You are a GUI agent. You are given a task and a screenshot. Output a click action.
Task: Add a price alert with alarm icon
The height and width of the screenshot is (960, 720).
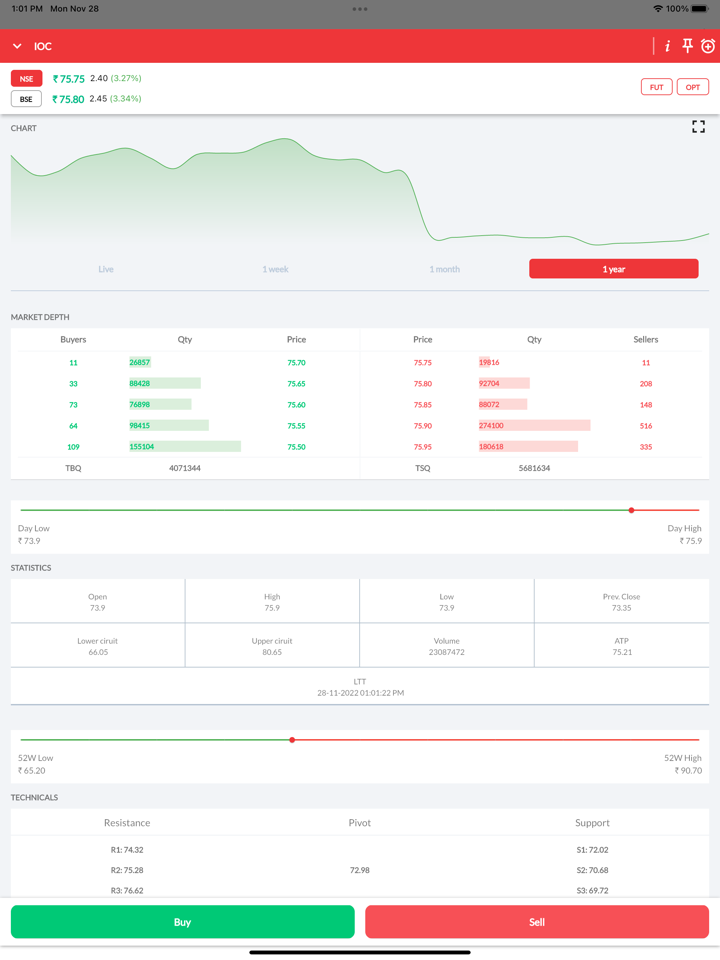[x=708, y=46]
